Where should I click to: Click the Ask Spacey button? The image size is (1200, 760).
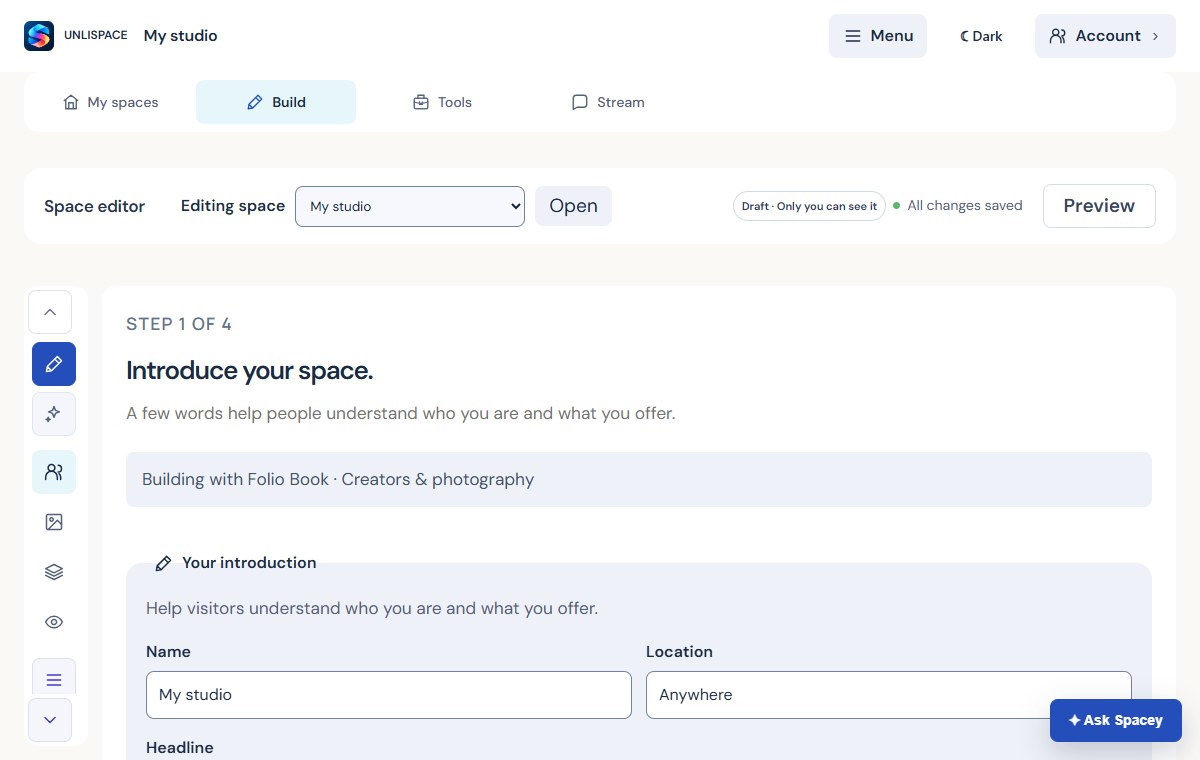click(1116, 720)
